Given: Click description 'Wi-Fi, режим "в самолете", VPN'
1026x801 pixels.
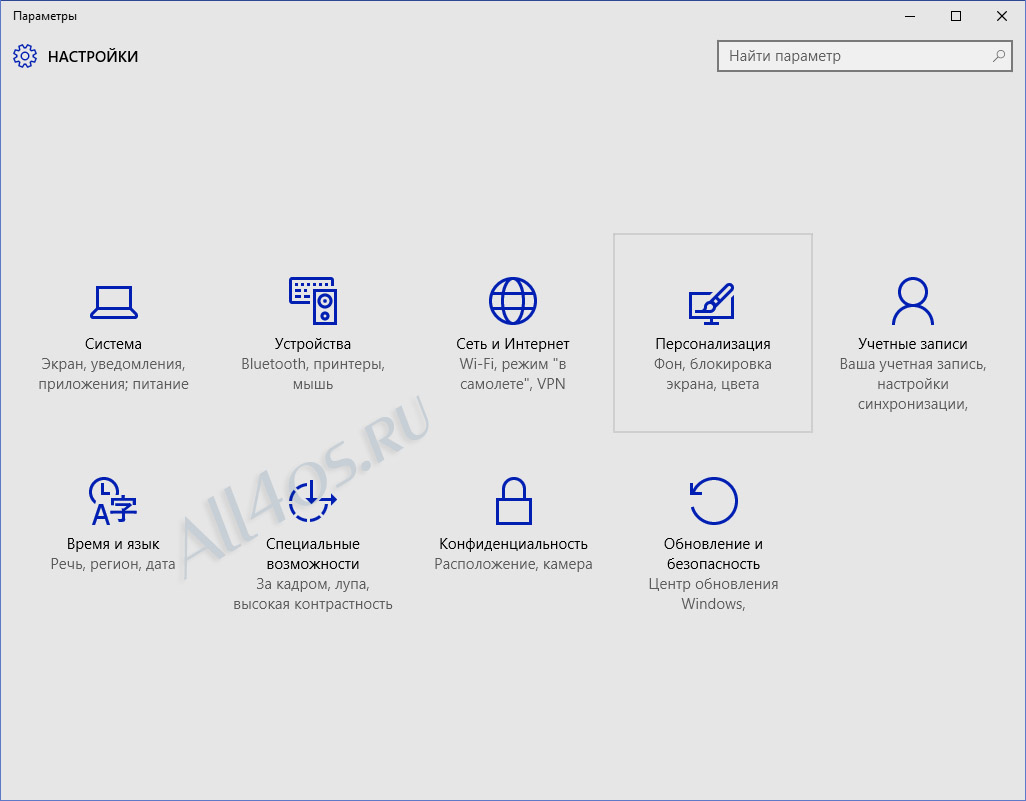Looking at the screenshot, I should (513, 374).
